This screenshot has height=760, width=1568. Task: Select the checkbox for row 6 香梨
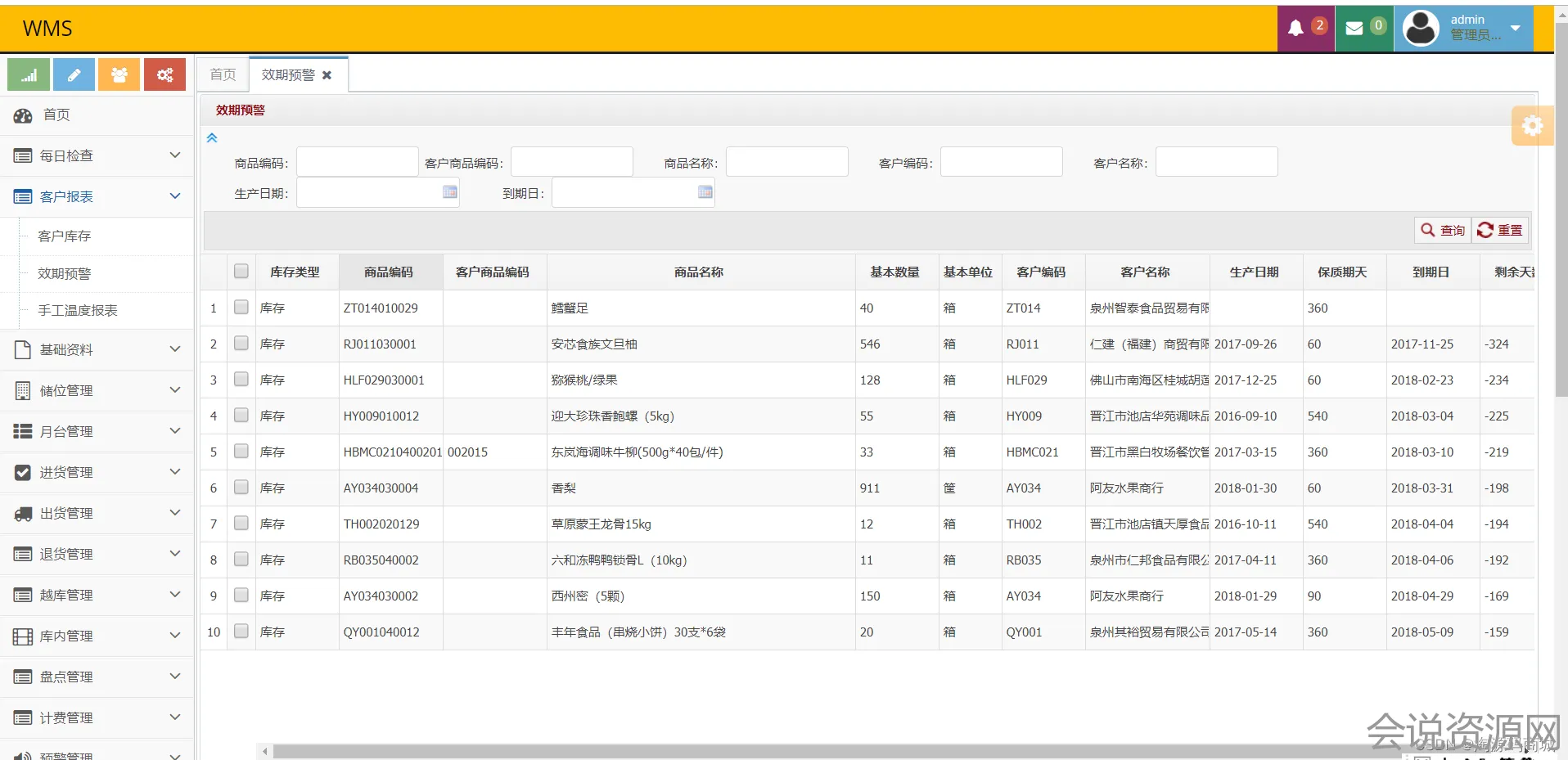pyautogui.click(x=241, y=488)
